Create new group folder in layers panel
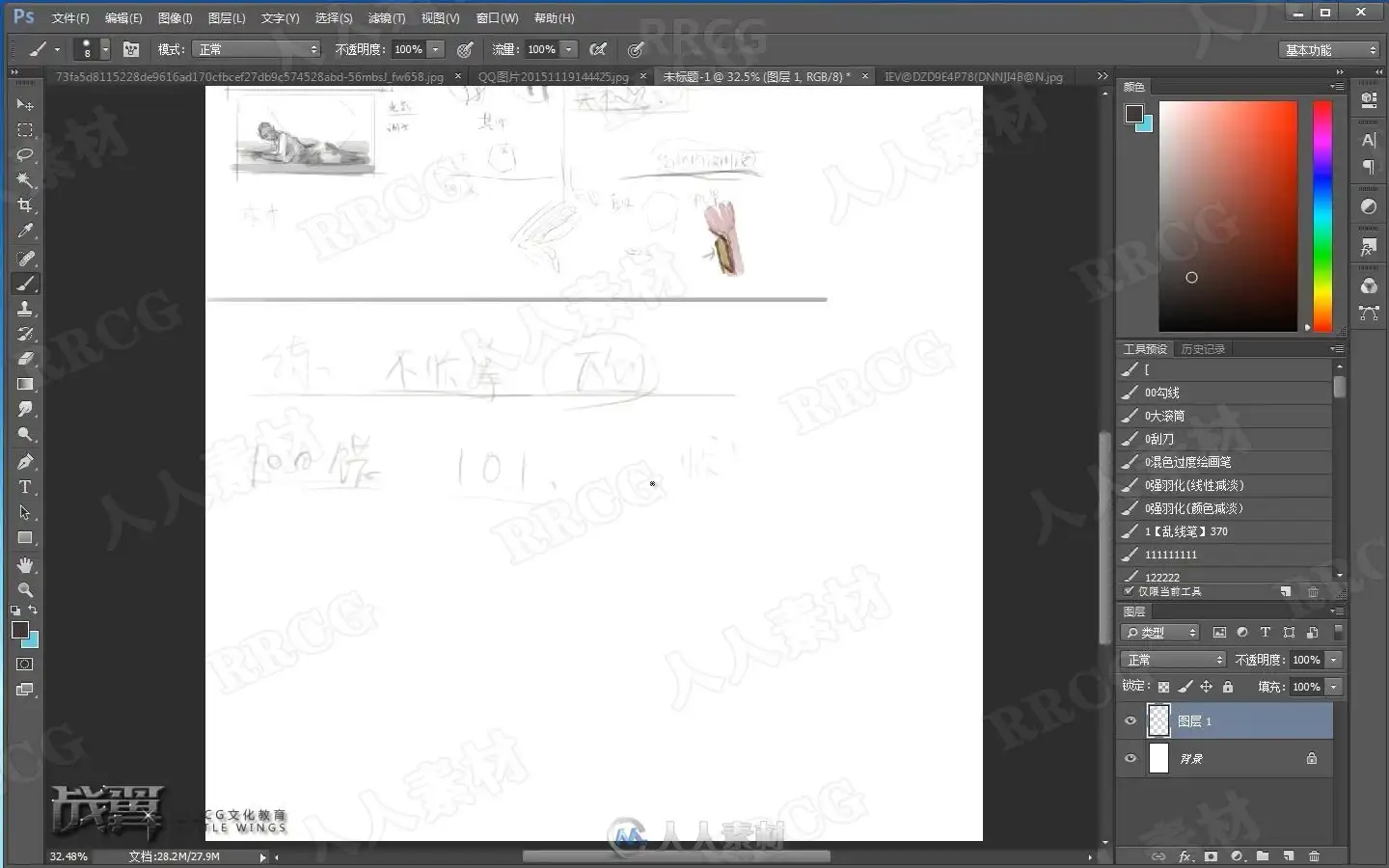The image size is (1389, 868). [x=1263, y=856]
